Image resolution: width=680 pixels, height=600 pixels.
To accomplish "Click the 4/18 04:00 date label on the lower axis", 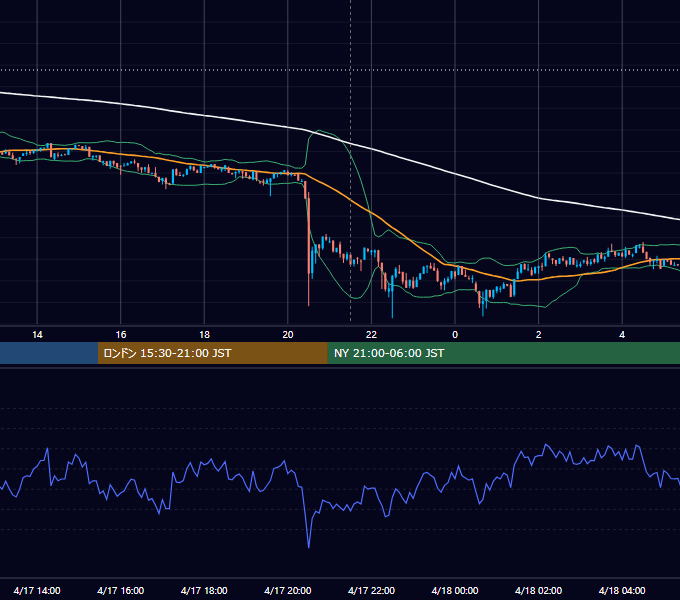I will [622, 590].
